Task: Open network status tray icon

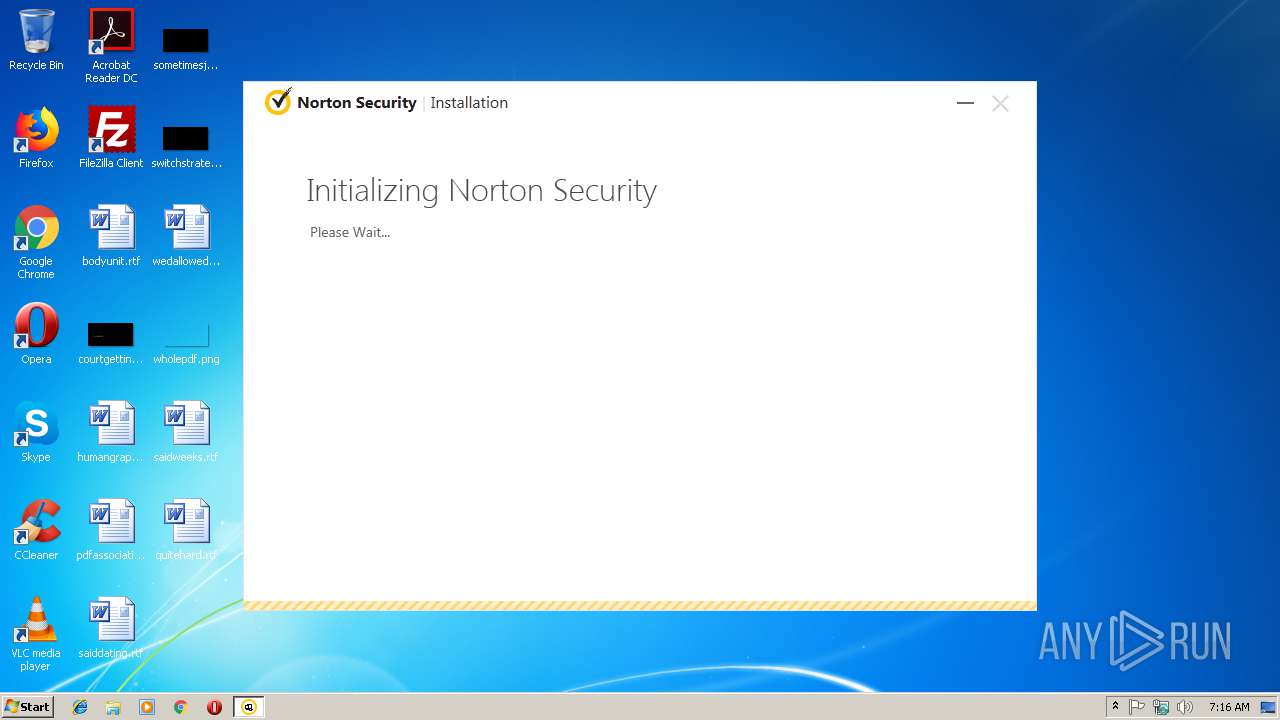Action: tap(1161, 707)
